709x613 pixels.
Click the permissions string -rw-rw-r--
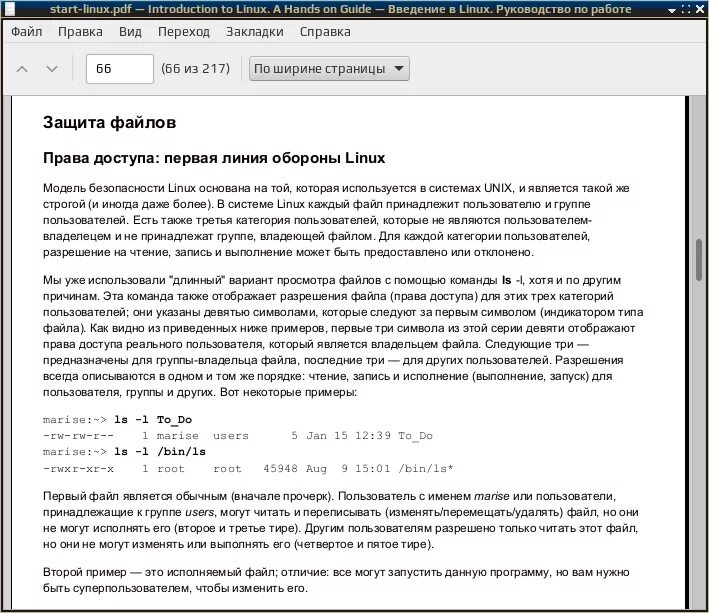click(78, 436)
